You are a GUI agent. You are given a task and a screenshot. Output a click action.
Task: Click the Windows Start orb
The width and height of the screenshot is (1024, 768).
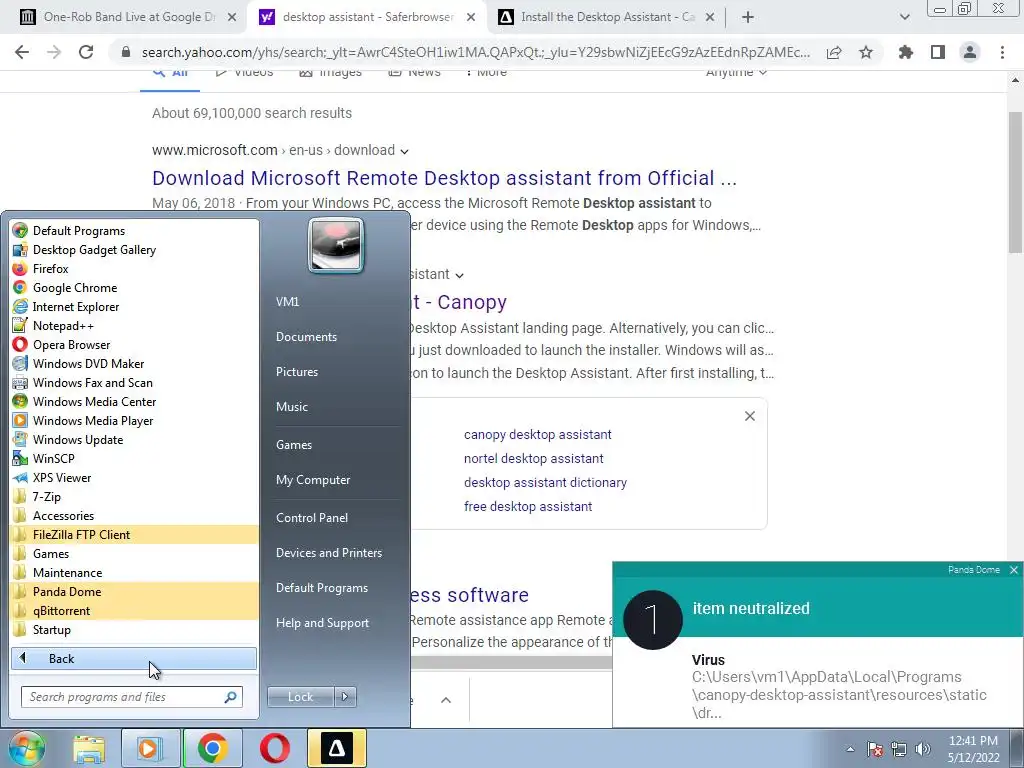(26, 748)
